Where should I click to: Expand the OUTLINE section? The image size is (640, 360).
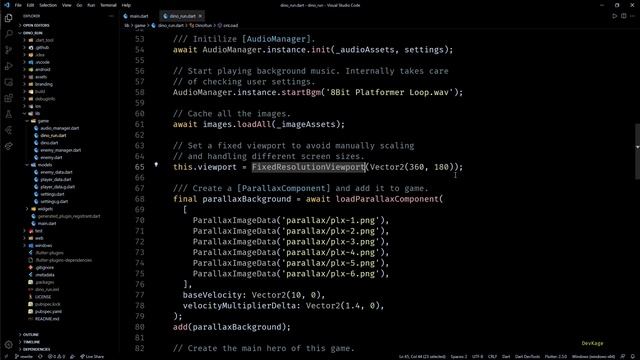point(31,335)
